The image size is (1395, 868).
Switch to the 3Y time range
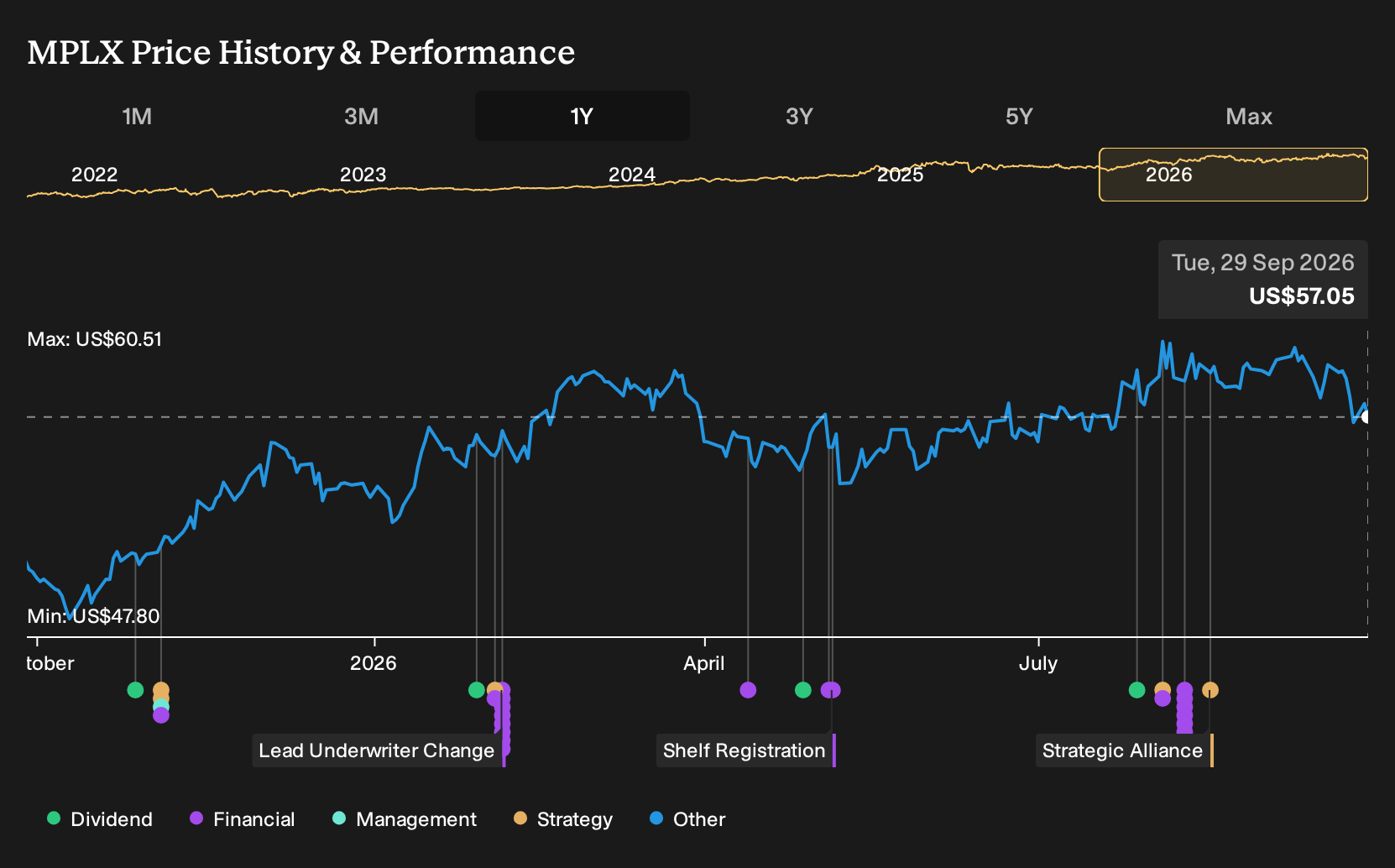[799, 116]
